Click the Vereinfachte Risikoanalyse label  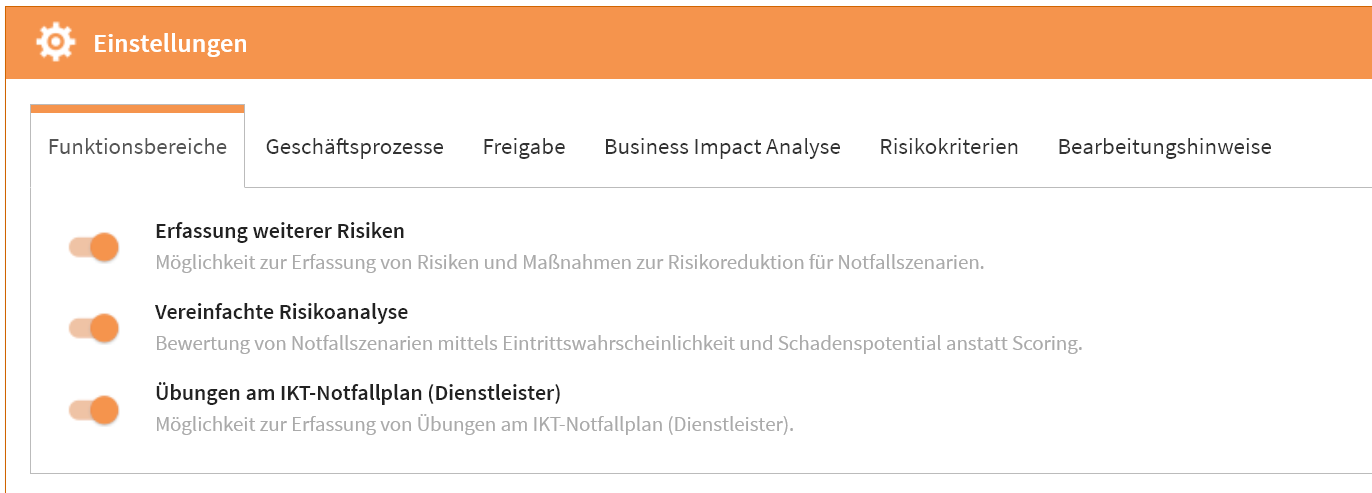coord(281,312)
